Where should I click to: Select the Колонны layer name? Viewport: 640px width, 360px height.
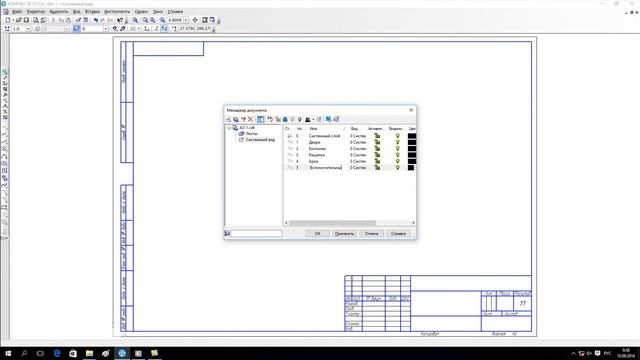click(x=317, y=149)
